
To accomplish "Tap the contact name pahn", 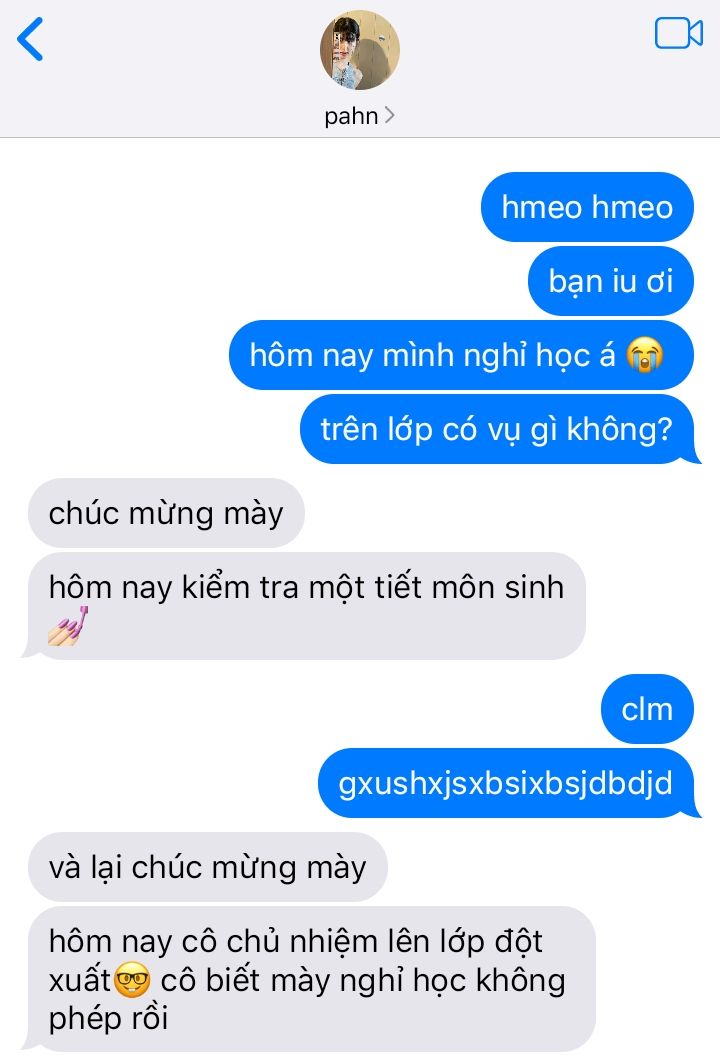I will pyautogui.click(x=351, y=116).
